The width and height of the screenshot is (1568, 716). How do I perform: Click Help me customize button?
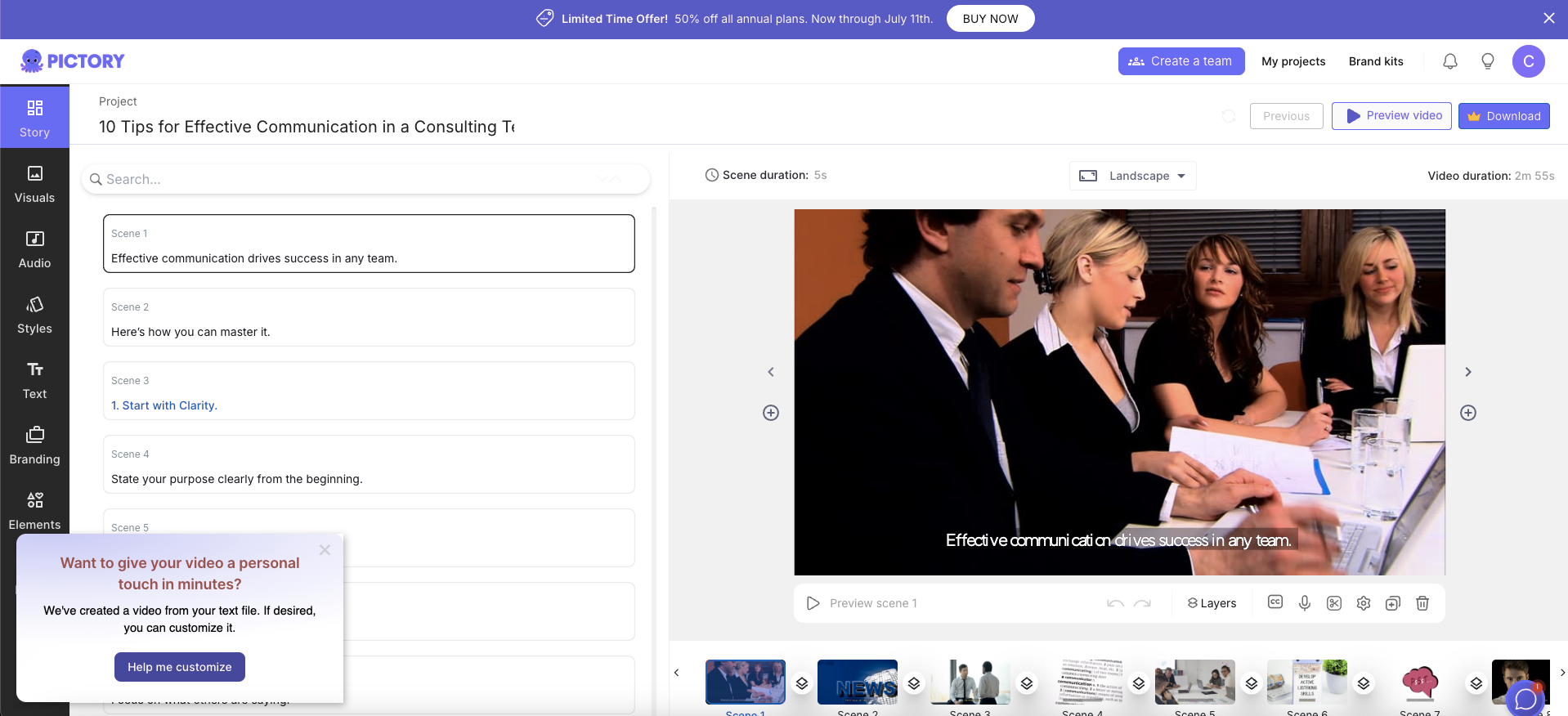pyautogui.click(x=180, y=667)
